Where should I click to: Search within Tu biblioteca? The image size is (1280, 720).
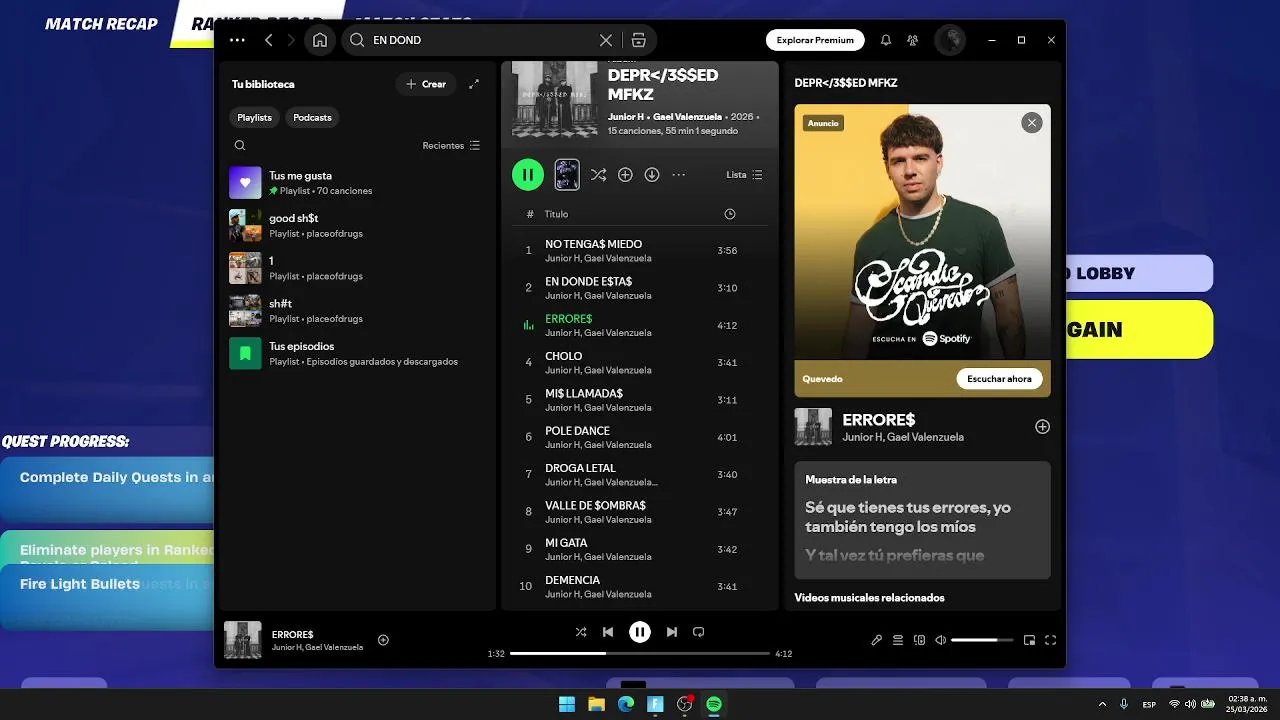pyautogui.click(x=240, y=145)
